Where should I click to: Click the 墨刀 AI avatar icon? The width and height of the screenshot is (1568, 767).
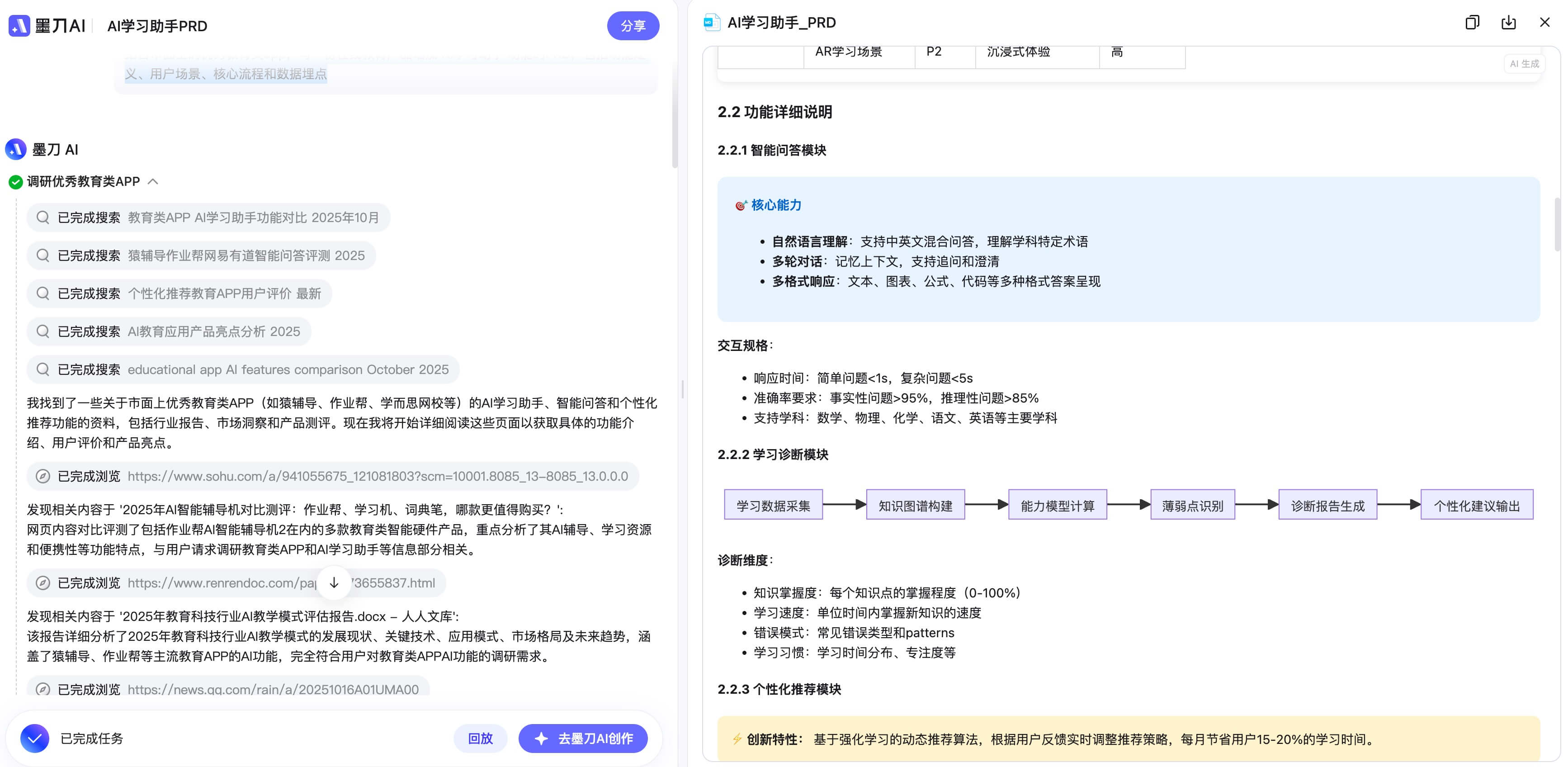(16, 149)
